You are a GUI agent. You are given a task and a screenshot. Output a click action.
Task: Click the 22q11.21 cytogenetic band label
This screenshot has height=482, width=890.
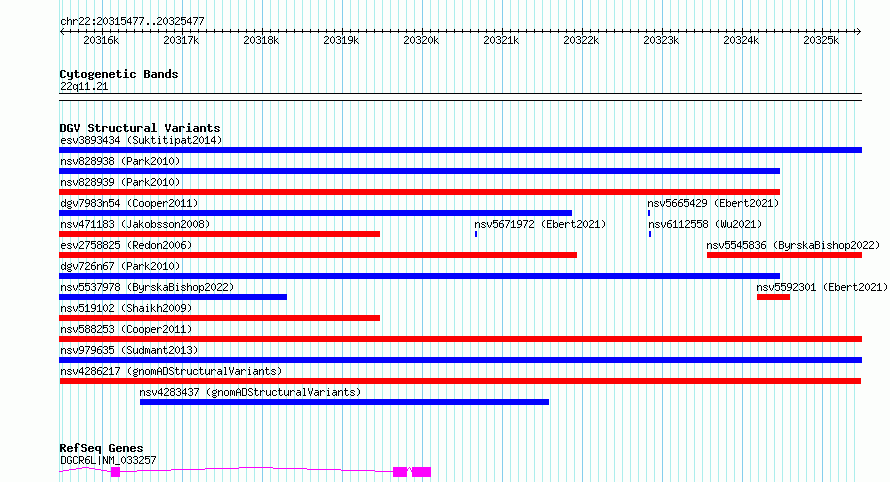[x=84, y=86]
